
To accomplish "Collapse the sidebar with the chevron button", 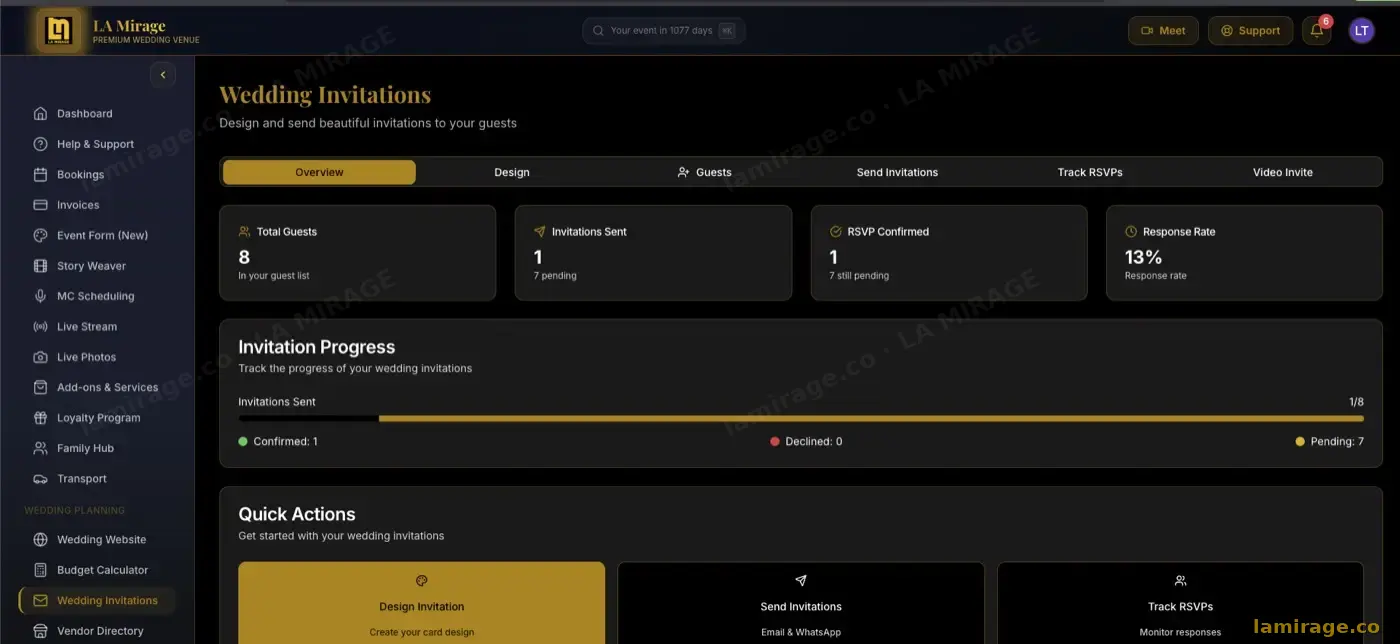I will pyautogui.click(x=162, y=75).
